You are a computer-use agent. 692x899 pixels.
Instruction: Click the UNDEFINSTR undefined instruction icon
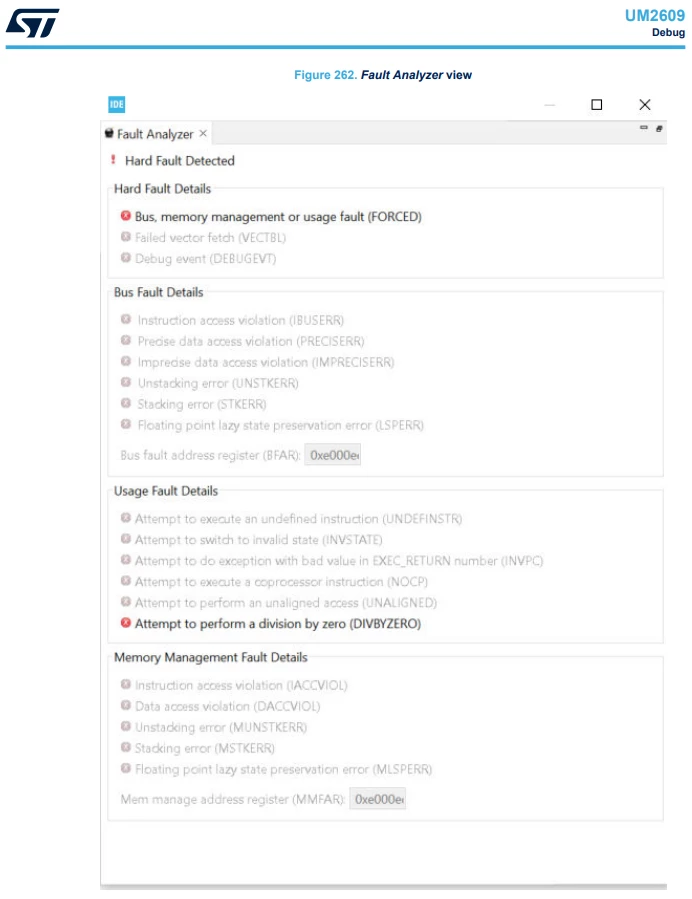point(126,518)
